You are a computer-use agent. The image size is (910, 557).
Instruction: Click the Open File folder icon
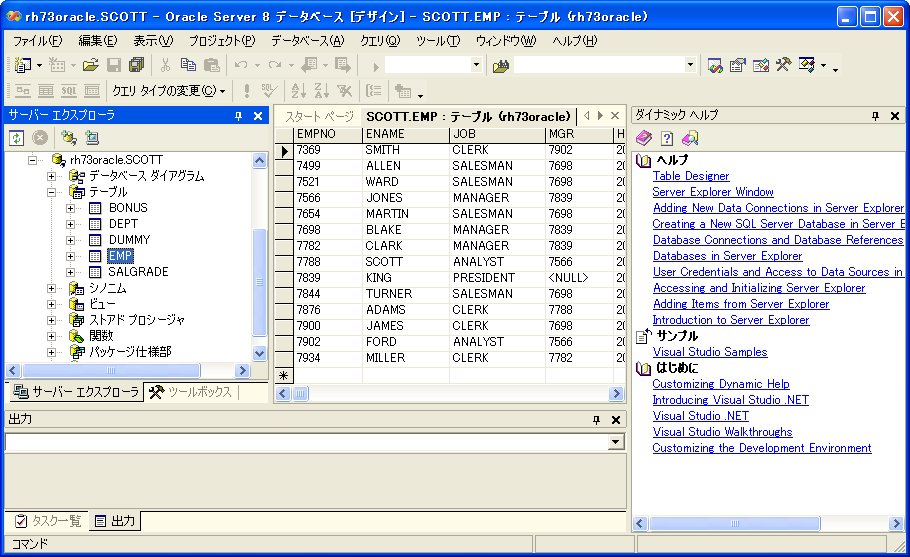91,65
